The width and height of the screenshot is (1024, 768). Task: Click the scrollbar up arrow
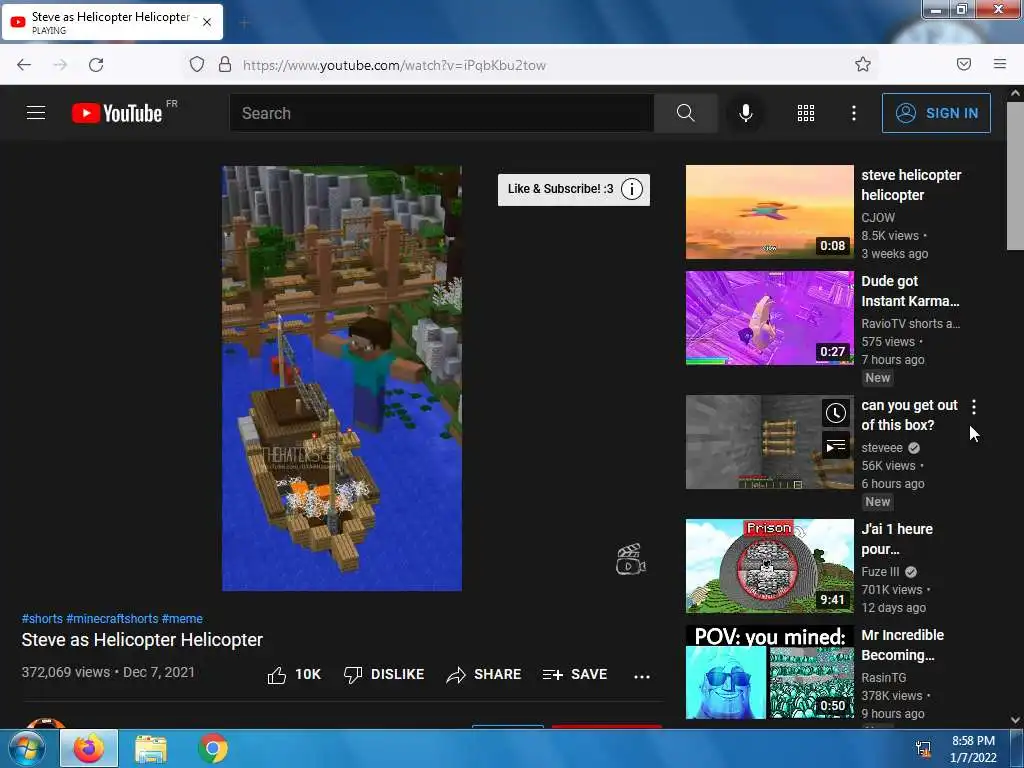click(1015, 93)
